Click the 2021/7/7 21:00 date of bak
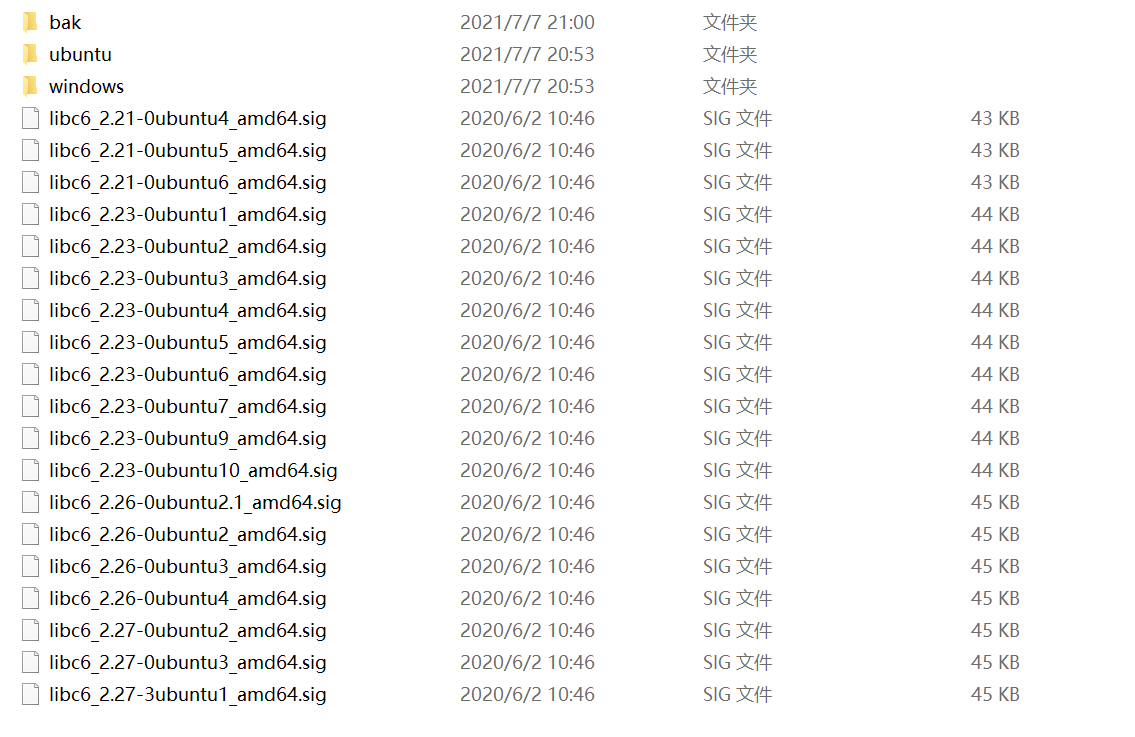Screen dimensions: 1135x737 click(527, 22)
